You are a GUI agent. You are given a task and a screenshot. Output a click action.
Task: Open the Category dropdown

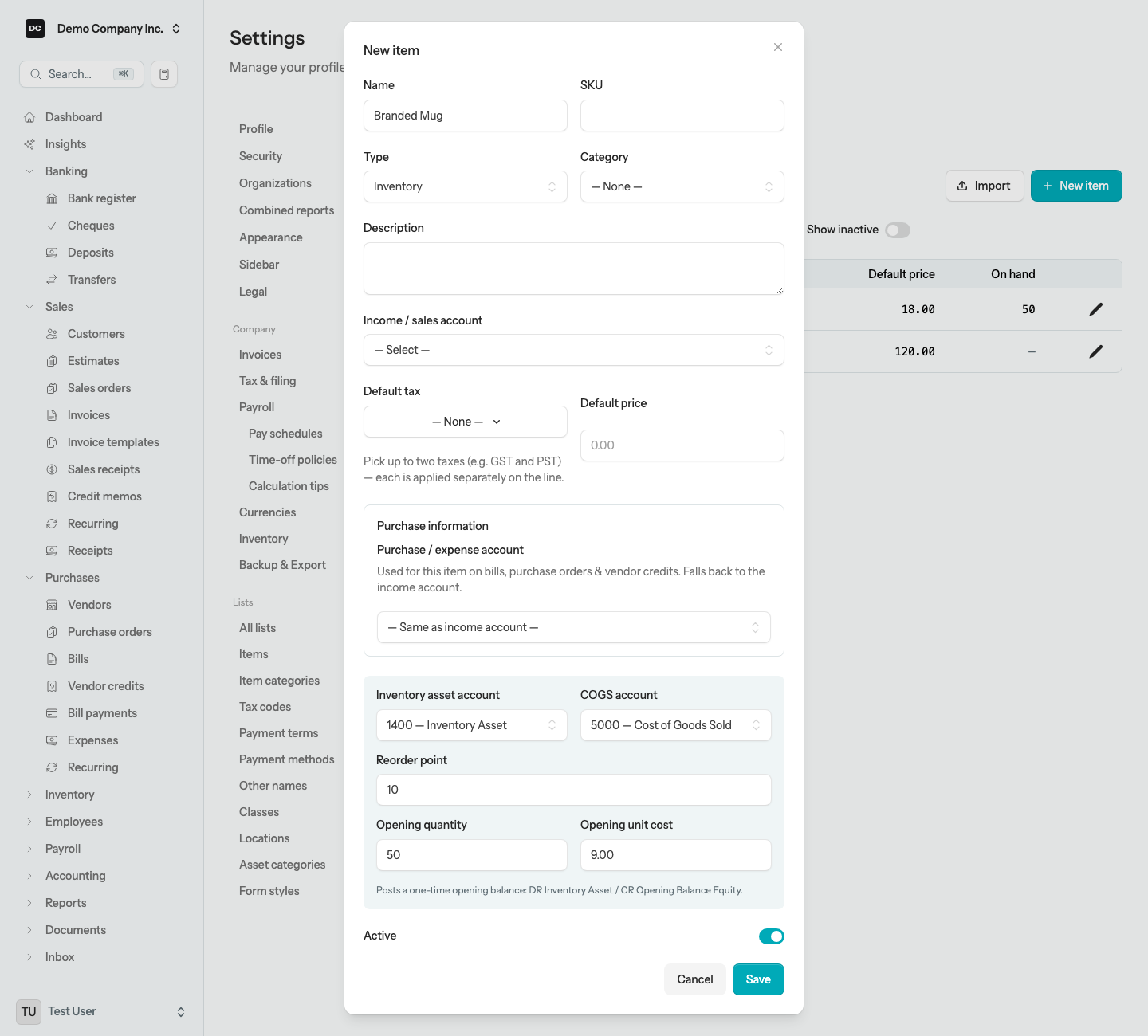[682, 186]
